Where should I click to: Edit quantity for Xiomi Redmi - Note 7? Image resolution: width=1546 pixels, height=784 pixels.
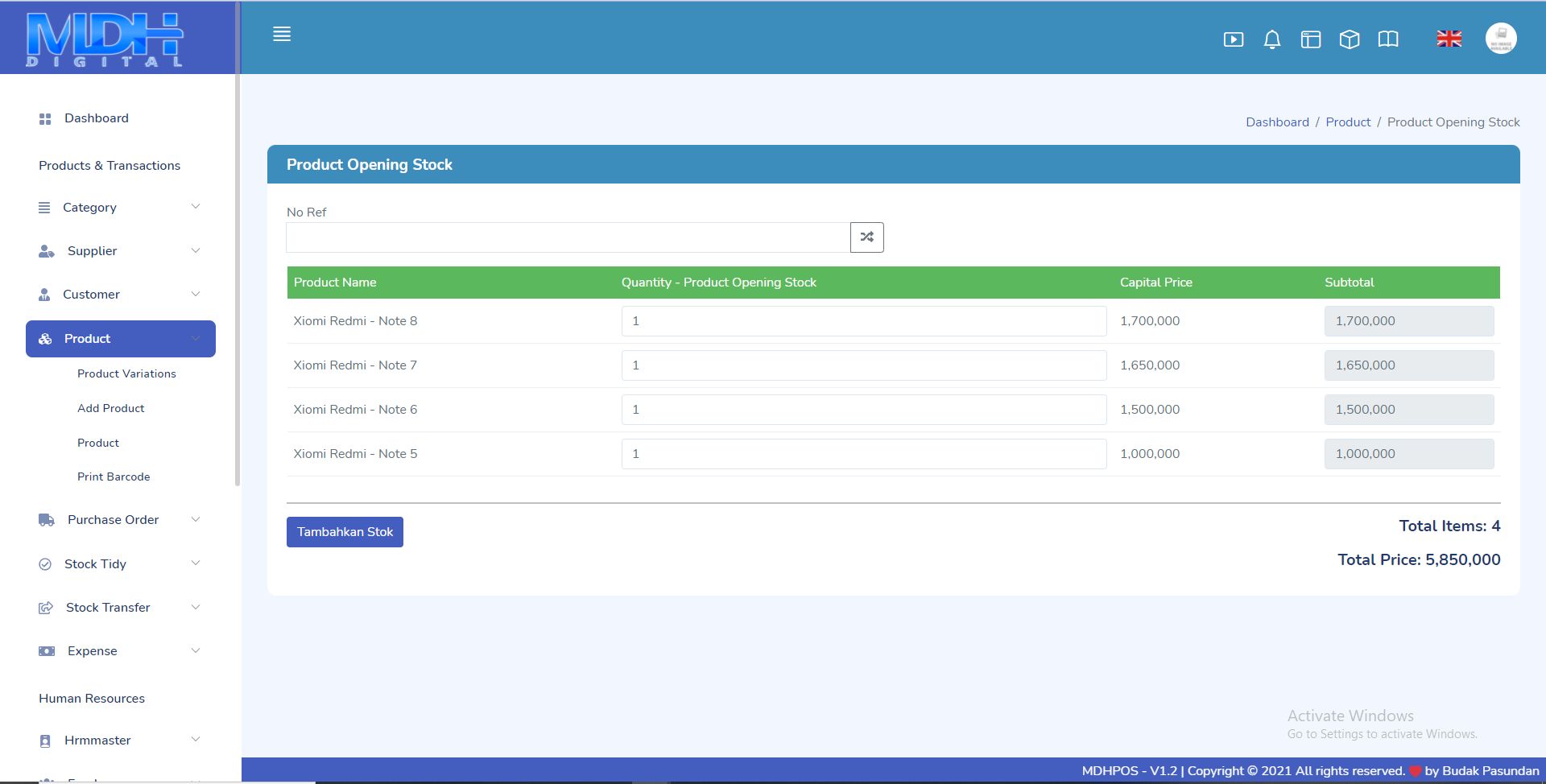(x=864, y=365)
